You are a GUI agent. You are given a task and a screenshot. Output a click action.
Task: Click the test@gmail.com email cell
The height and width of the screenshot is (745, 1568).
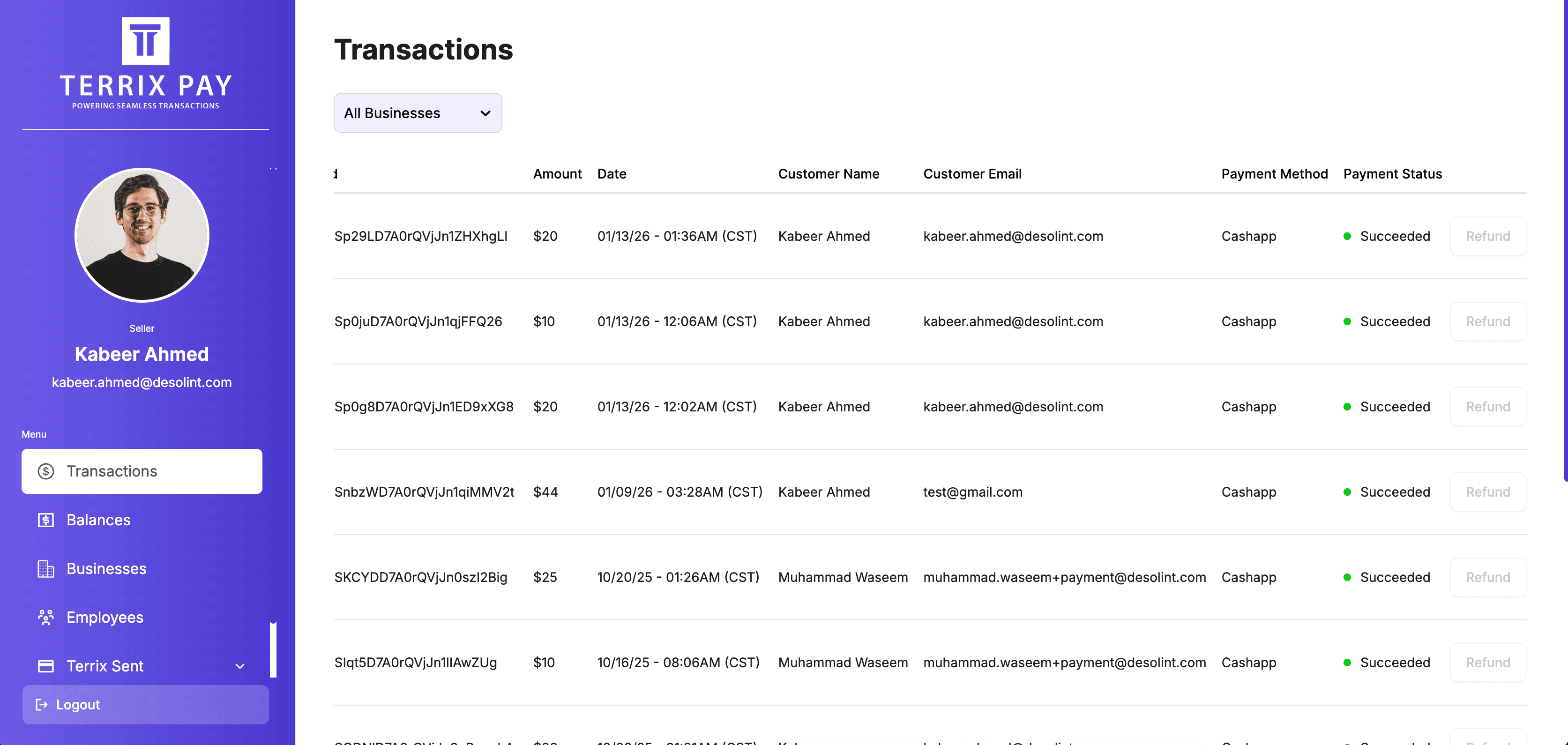(x=973, y=492)
